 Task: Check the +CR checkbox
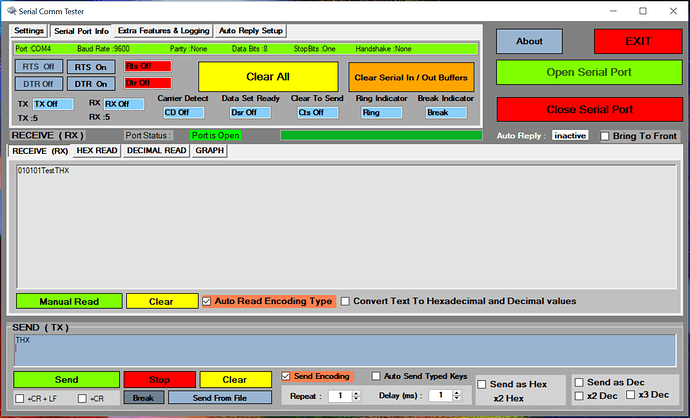click(82, 399)
